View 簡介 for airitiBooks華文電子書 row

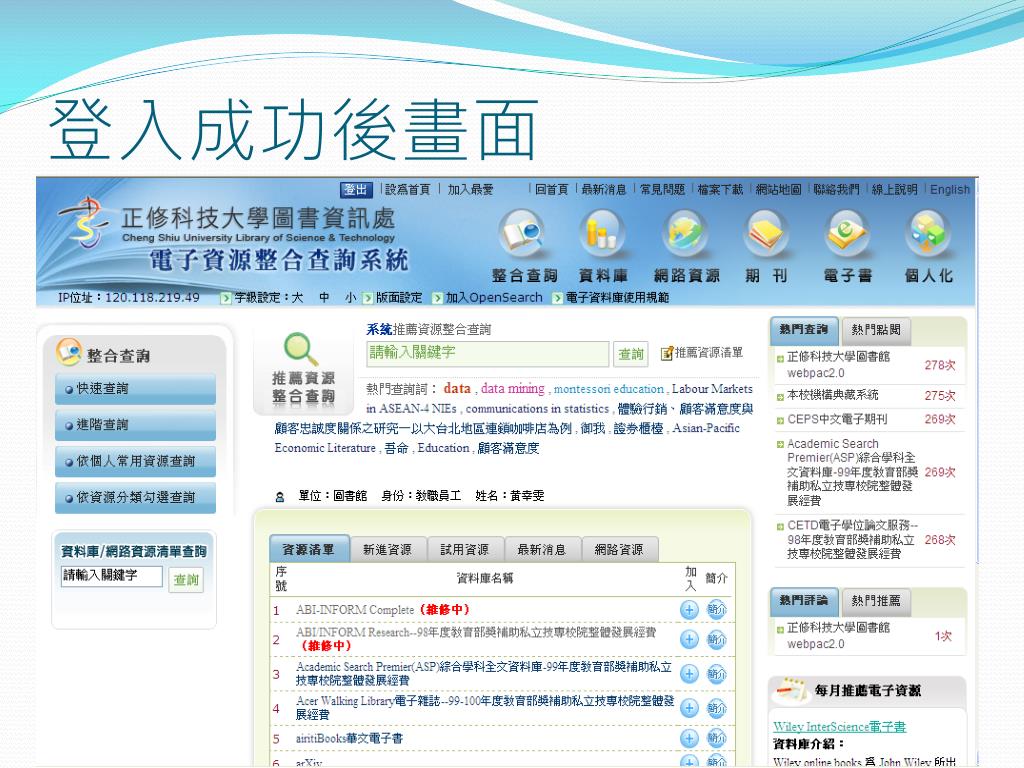pyautogui.click(x=716, y=738)
